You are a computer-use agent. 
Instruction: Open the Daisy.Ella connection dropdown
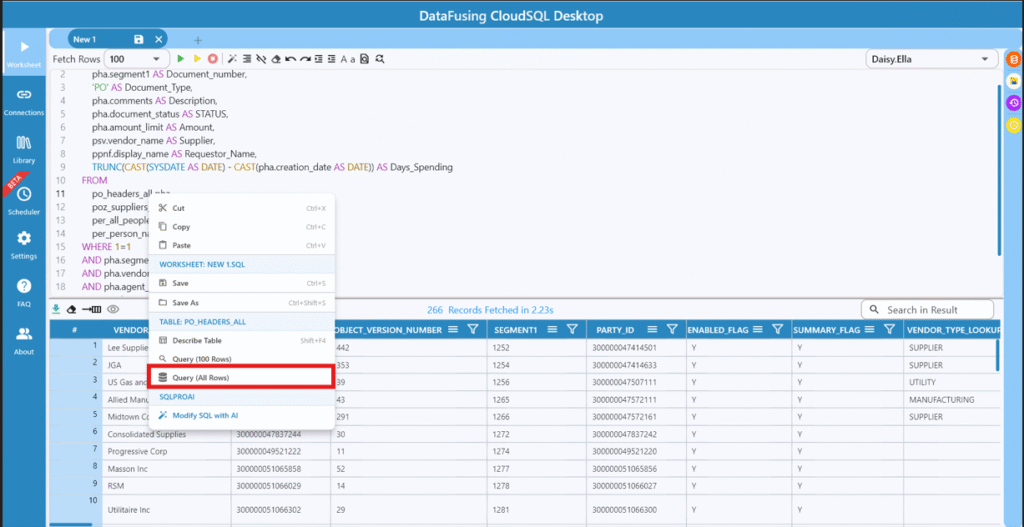[x=930, y=59]
